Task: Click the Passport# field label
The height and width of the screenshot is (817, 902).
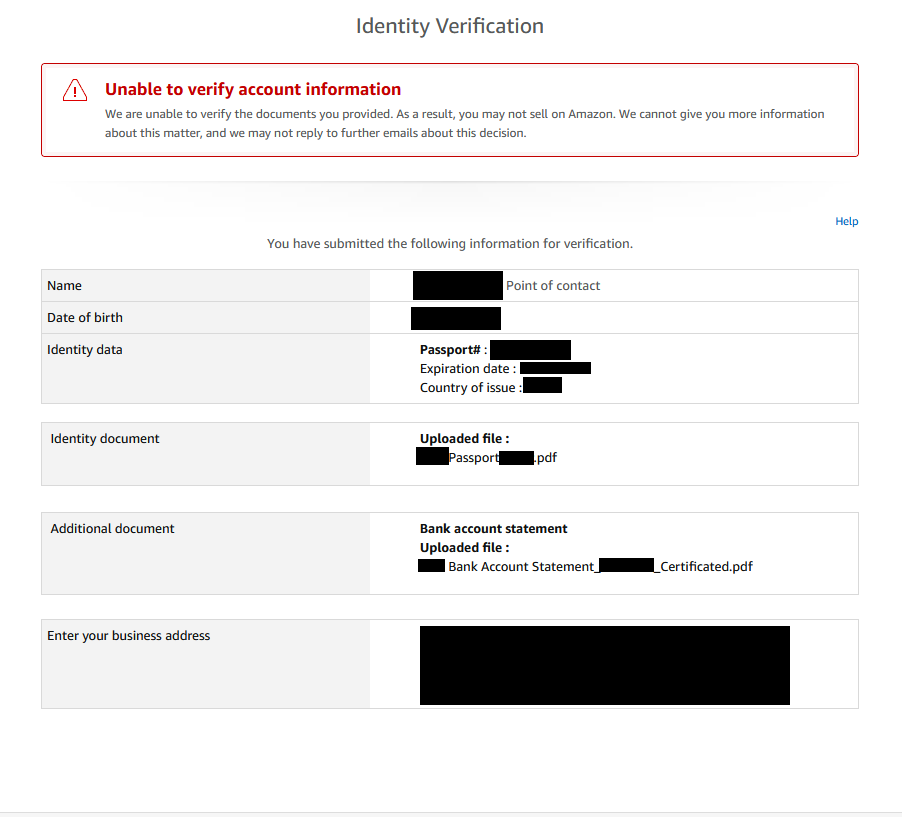Action: [x=453, y=350]
